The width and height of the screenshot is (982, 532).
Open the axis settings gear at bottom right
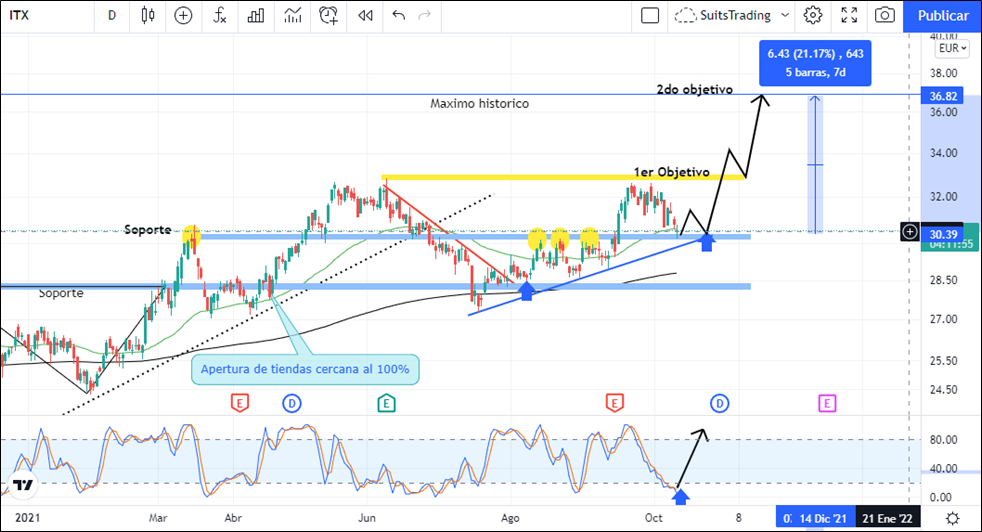coord(952,517)
